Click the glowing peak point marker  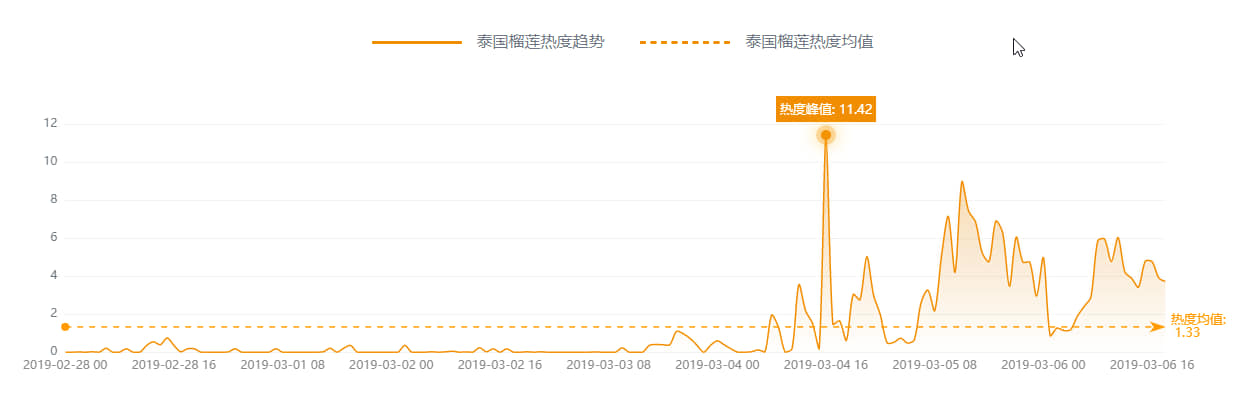(826, 135)
